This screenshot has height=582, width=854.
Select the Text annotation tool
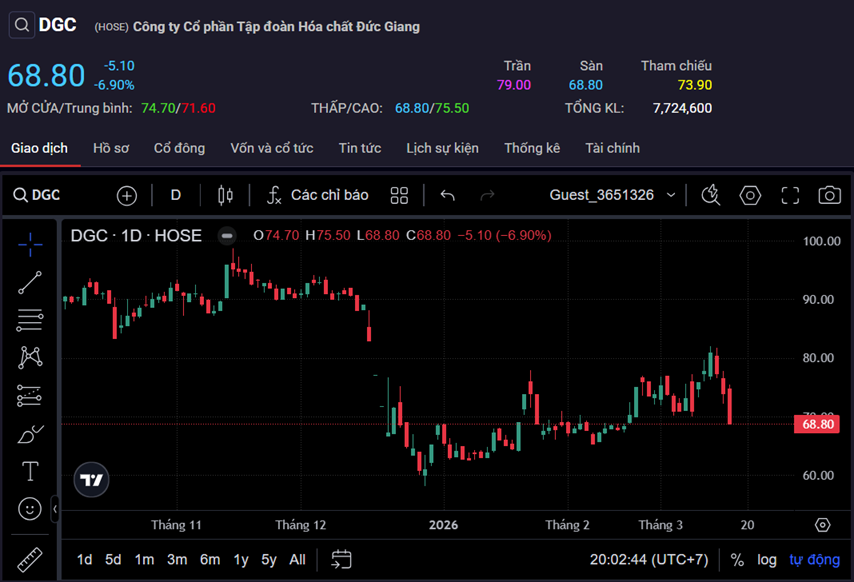pyautogui.click(x=30, y=471)
